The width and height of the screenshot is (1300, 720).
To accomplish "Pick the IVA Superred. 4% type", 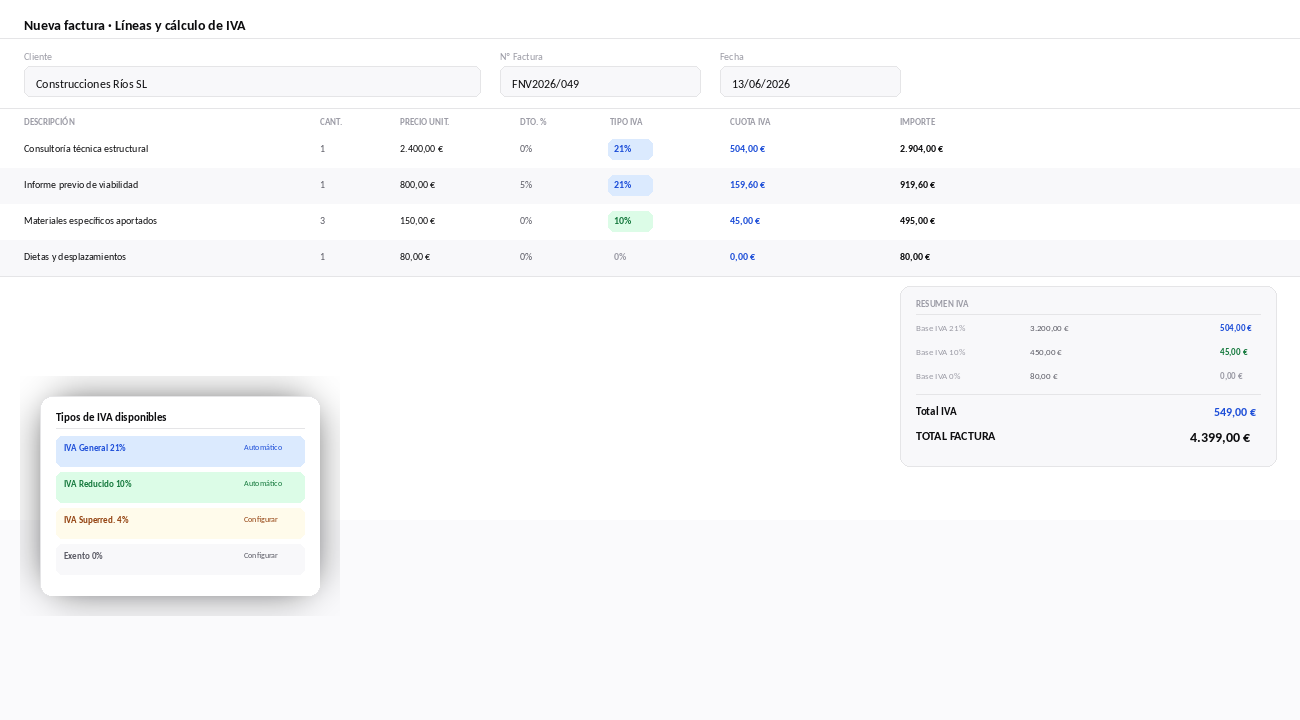I will [180, 523].
